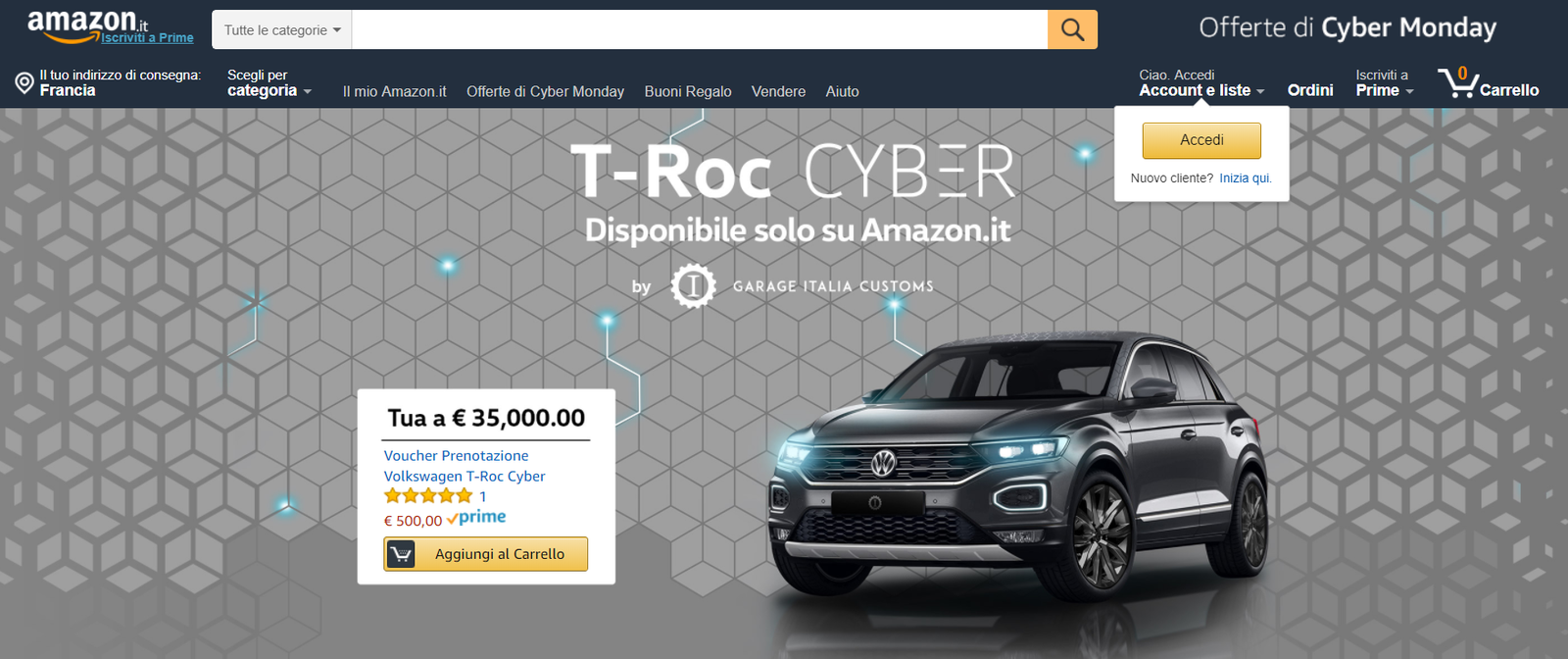
Task: Open the Iscriviti a Prime dropdown
Action: click(1384, 82)
